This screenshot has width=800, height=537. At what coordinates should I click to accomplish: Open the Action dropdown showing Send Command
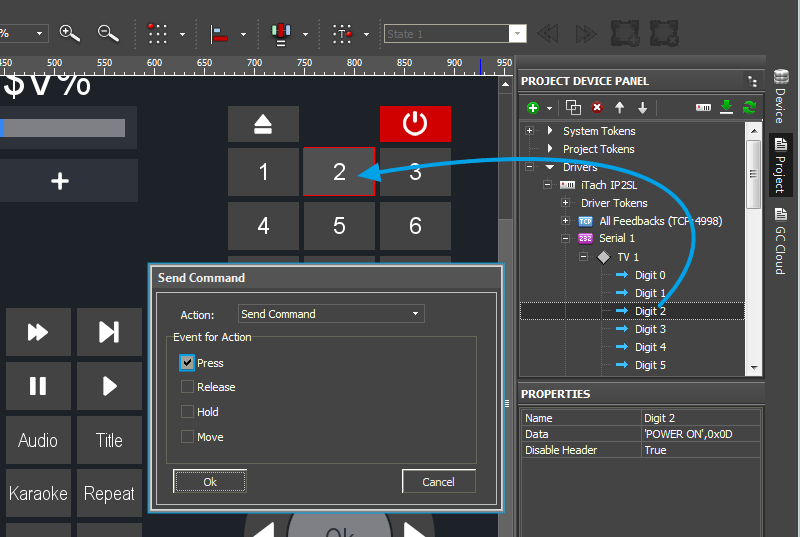point(331,314)
